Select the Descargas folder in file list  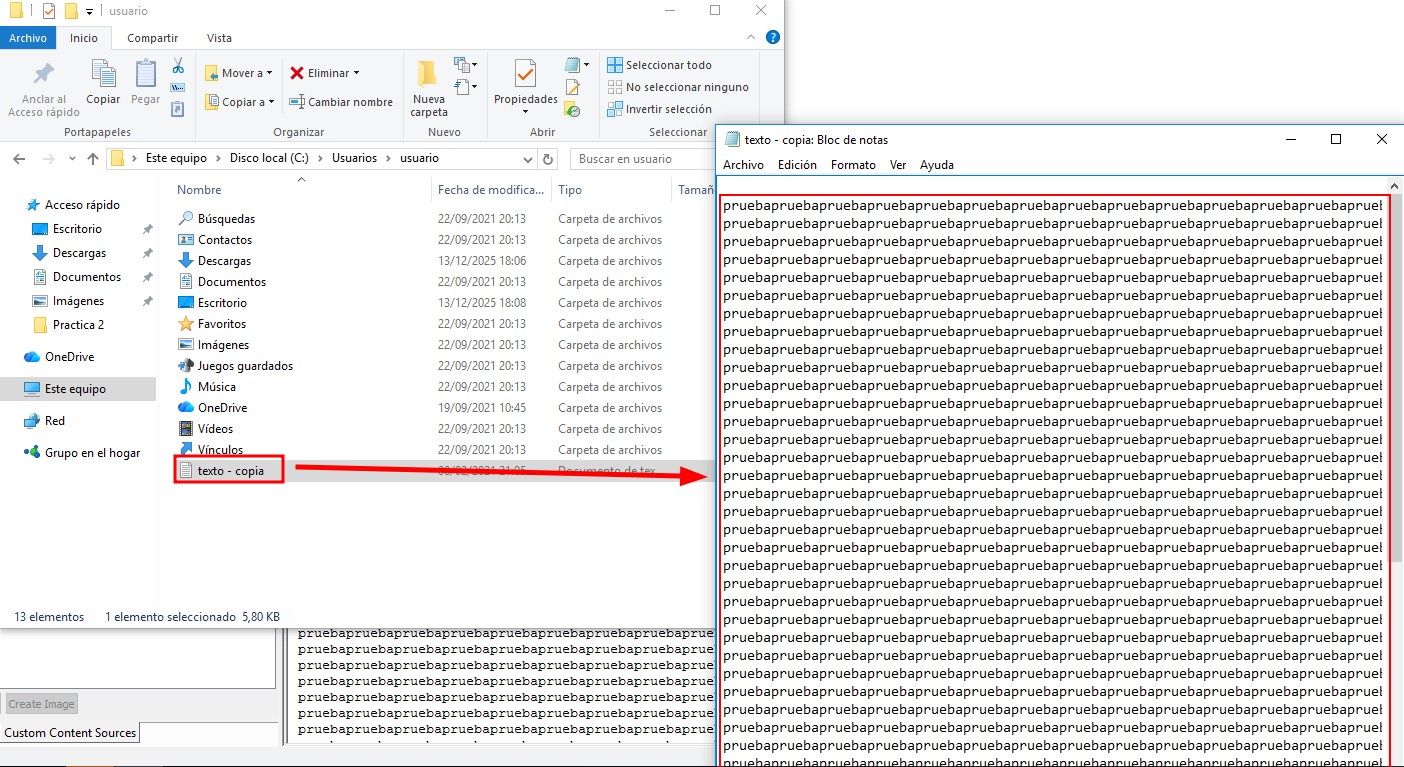point(224,261)
